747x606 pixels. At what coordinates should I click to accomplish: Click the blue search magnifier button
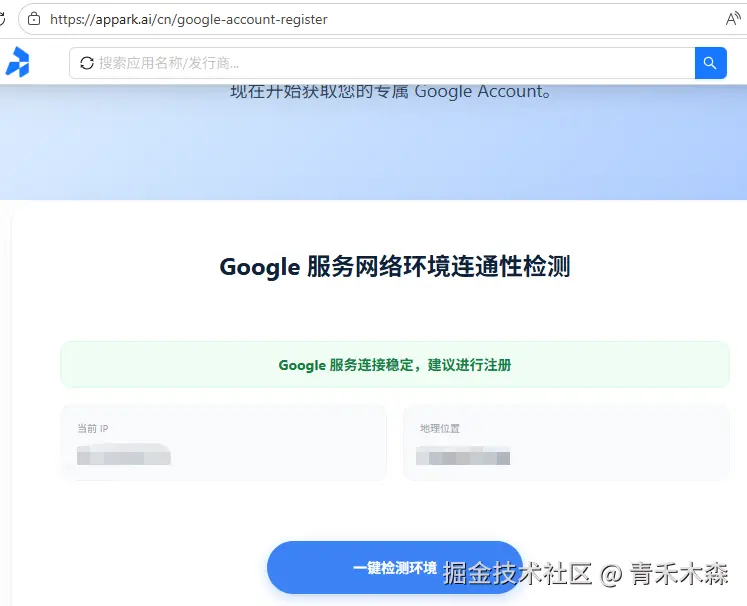coord(710,63)
